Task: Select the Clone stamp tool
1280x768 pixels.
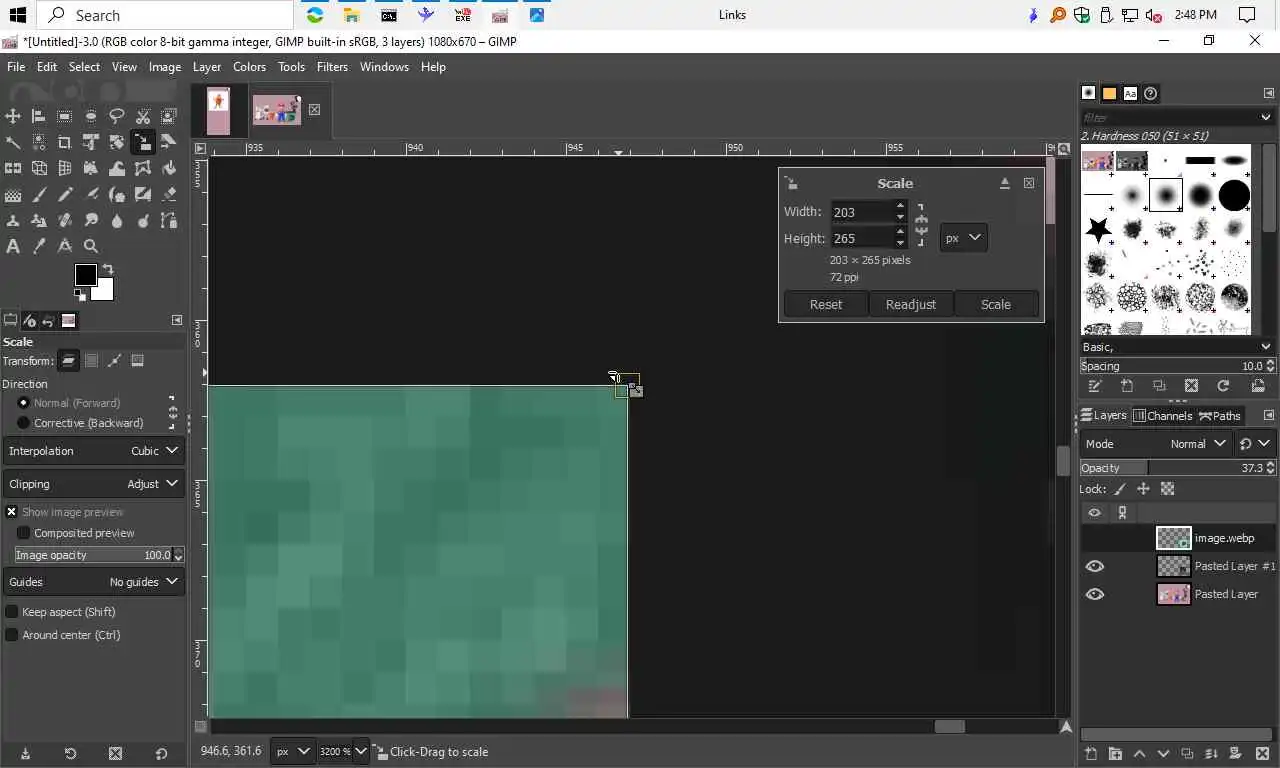Action: (x=13, y=220)
